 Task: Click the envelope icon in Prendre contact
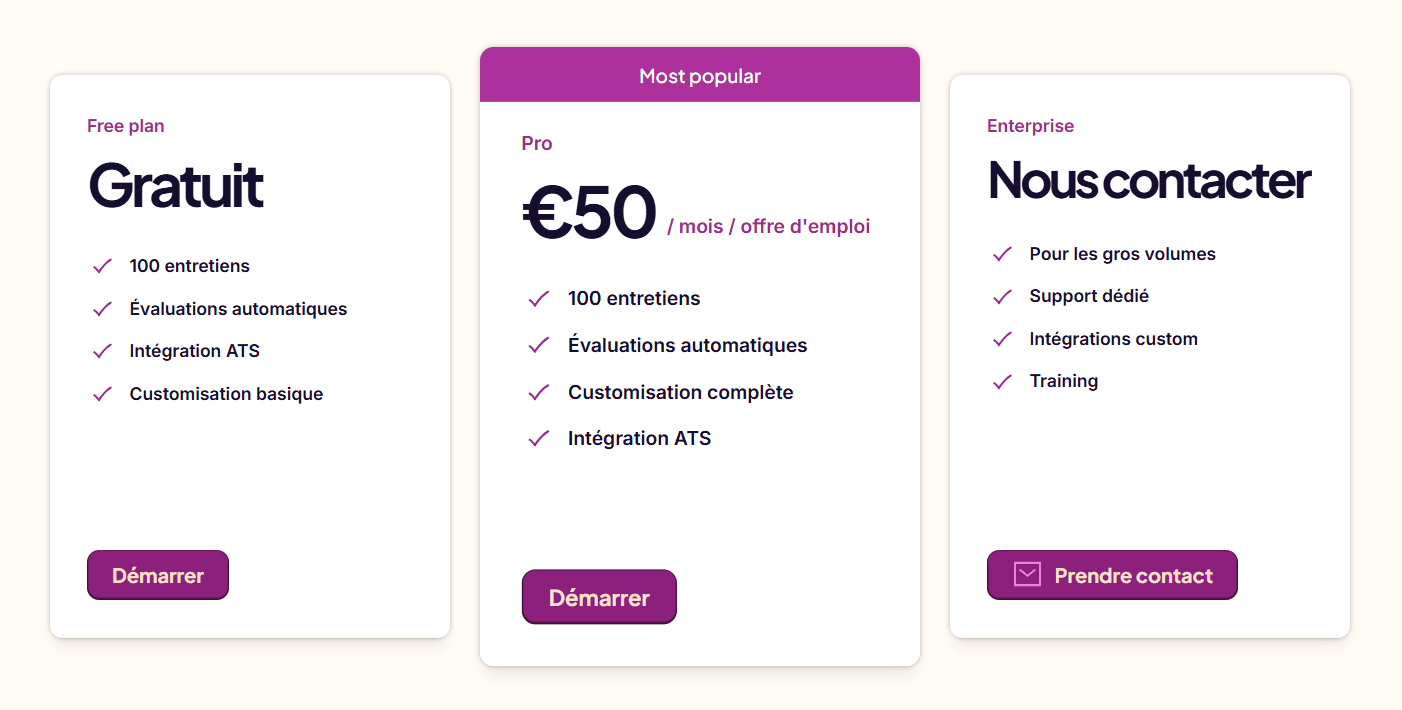click(x=1027, y=574)
